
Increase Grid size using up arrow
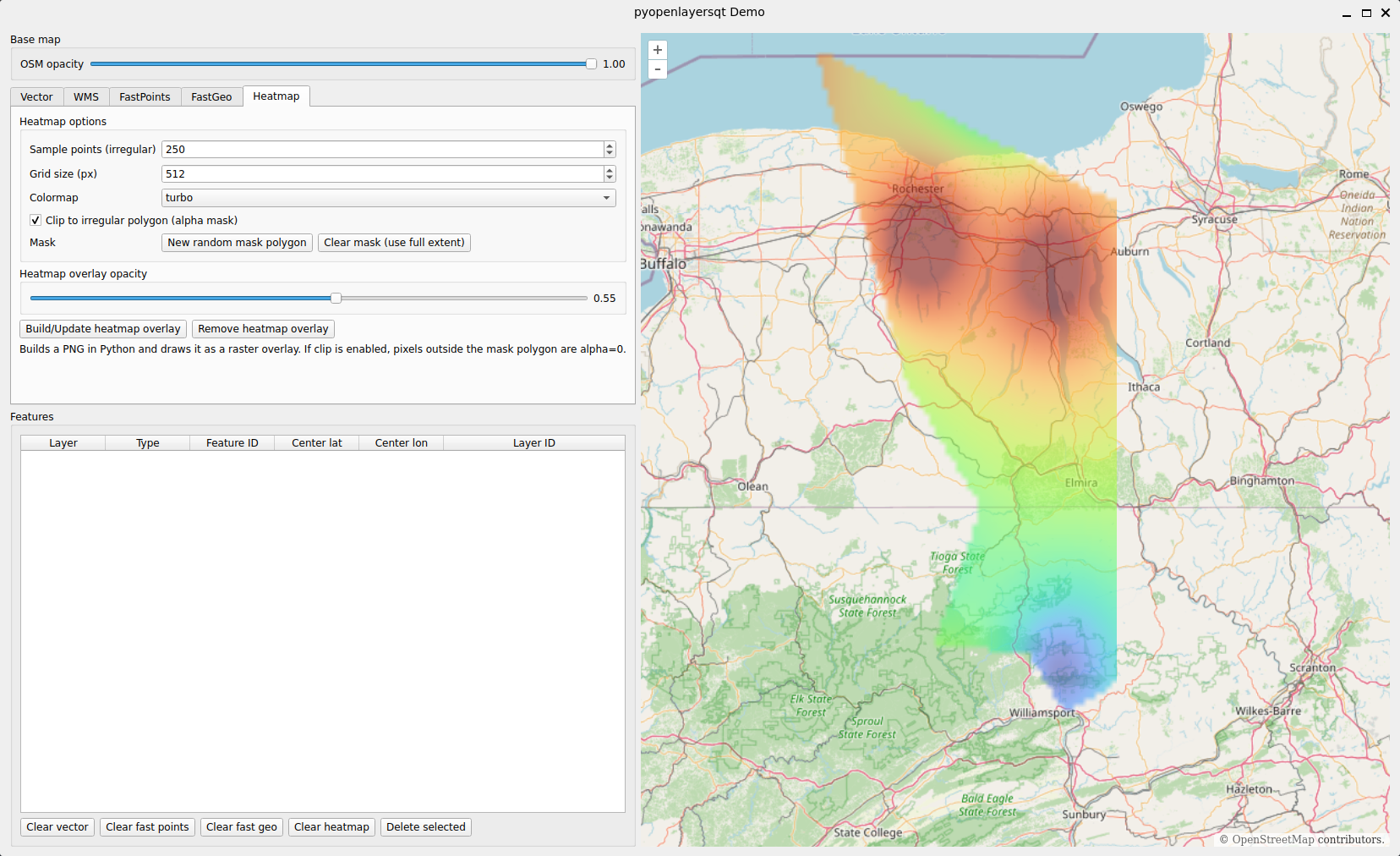(x=610, y=170)
